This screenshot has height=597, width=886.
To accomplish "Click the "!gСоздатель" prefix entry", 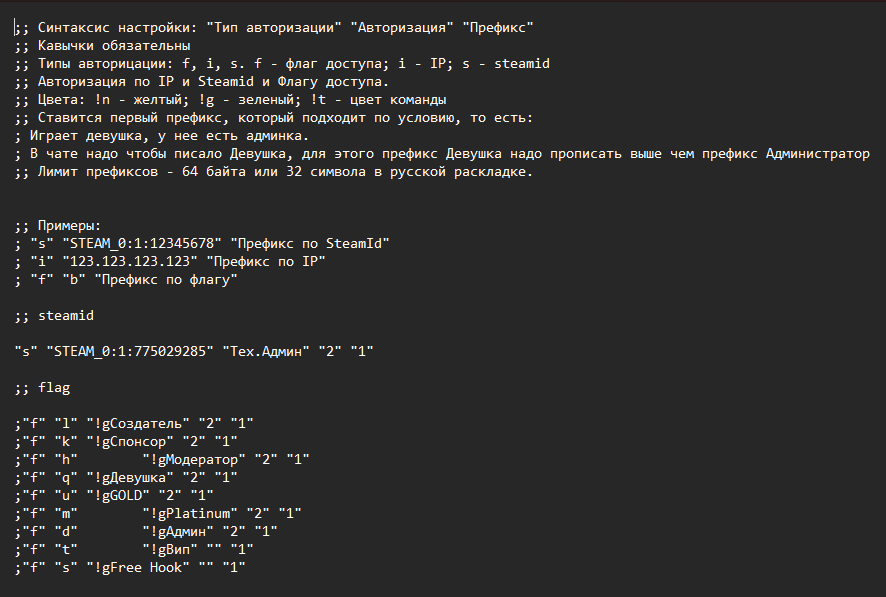I will coord(135,423).
